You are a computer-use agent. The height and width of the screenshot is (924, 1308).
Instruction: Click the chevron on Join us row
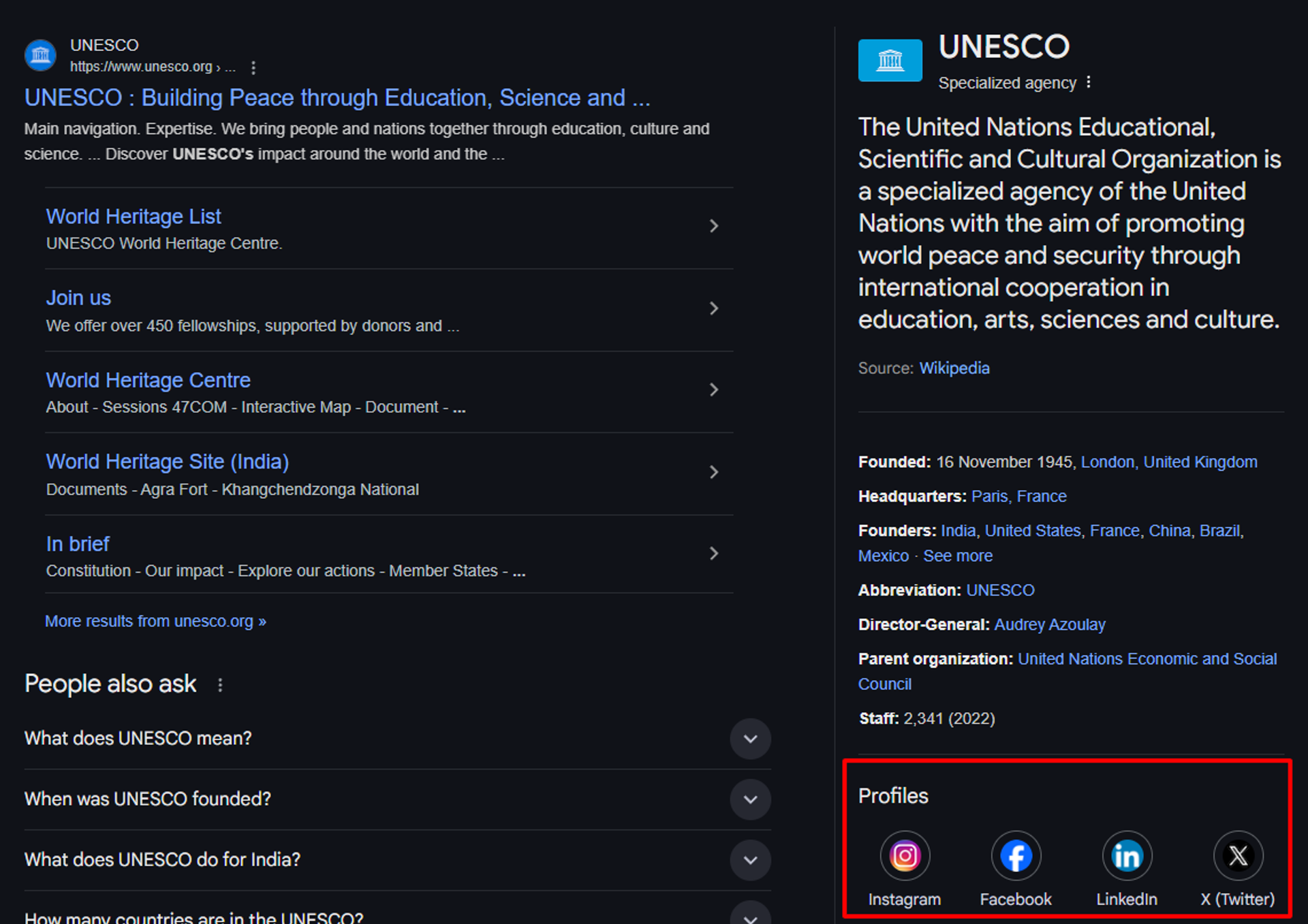(714, 308)
